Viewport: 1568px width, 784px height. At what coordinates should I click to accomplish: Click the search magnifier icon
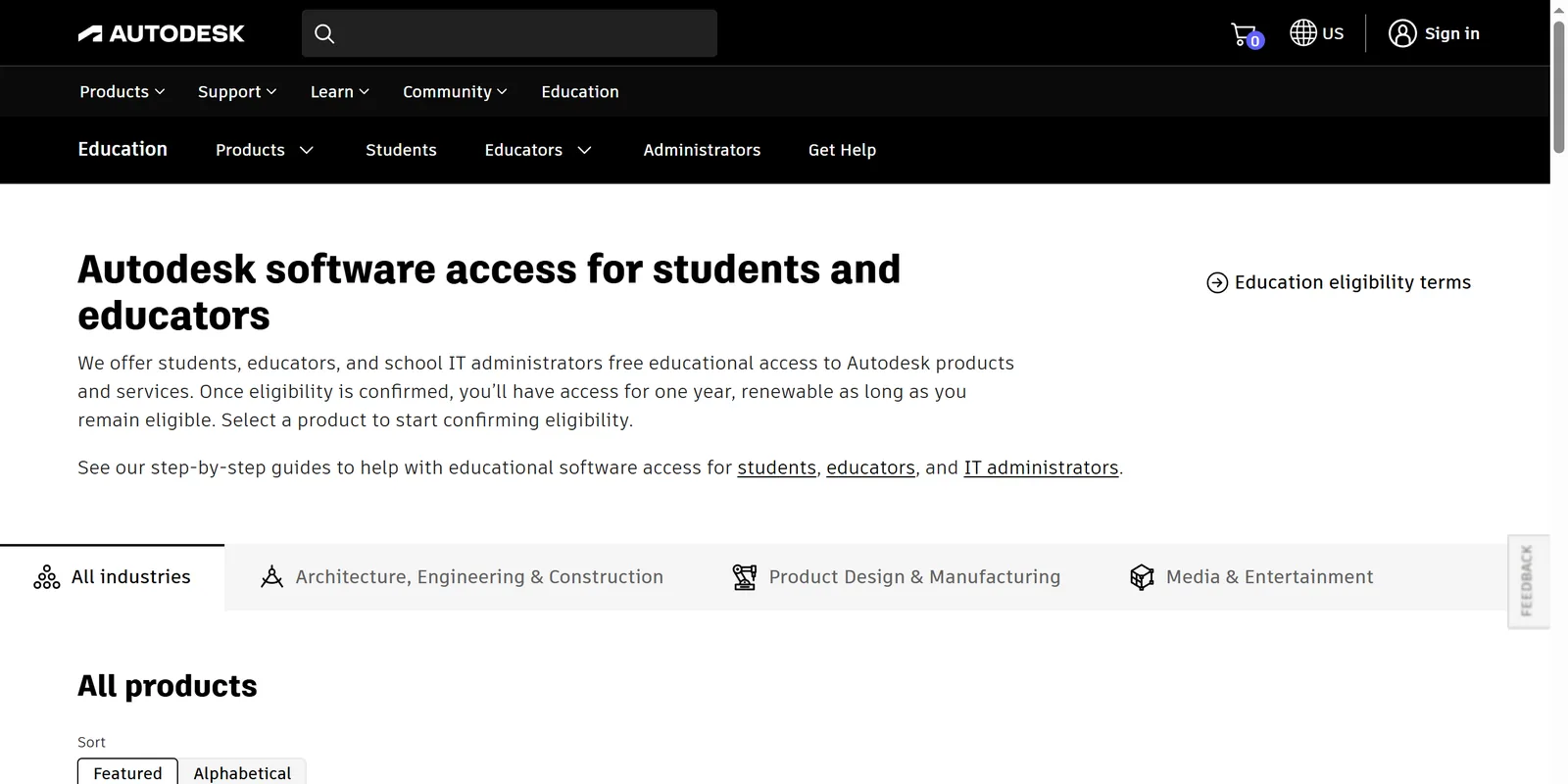[324, 33]
